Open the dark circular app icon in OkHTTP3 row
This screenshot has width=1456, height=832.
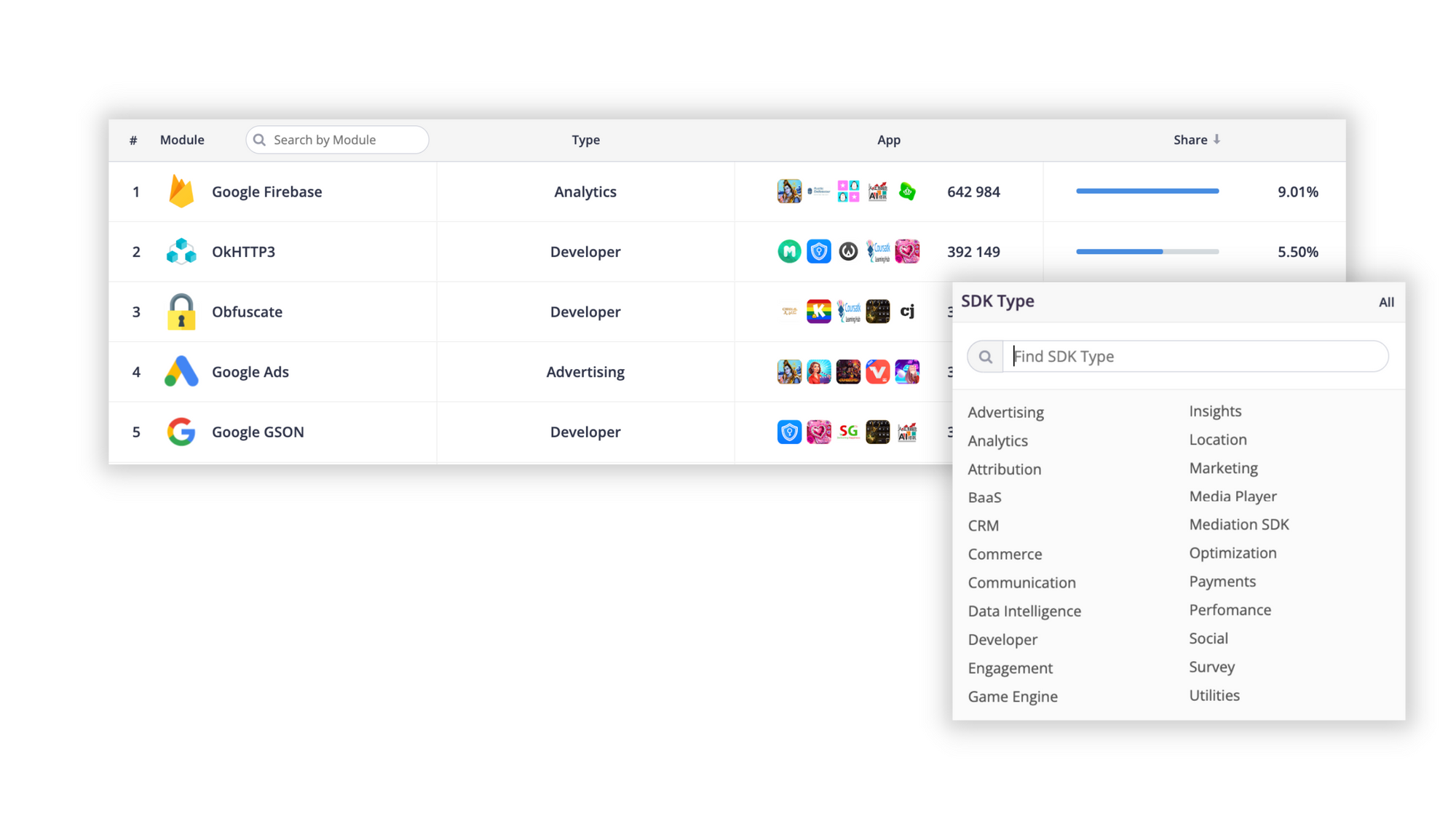coord(848,252)
